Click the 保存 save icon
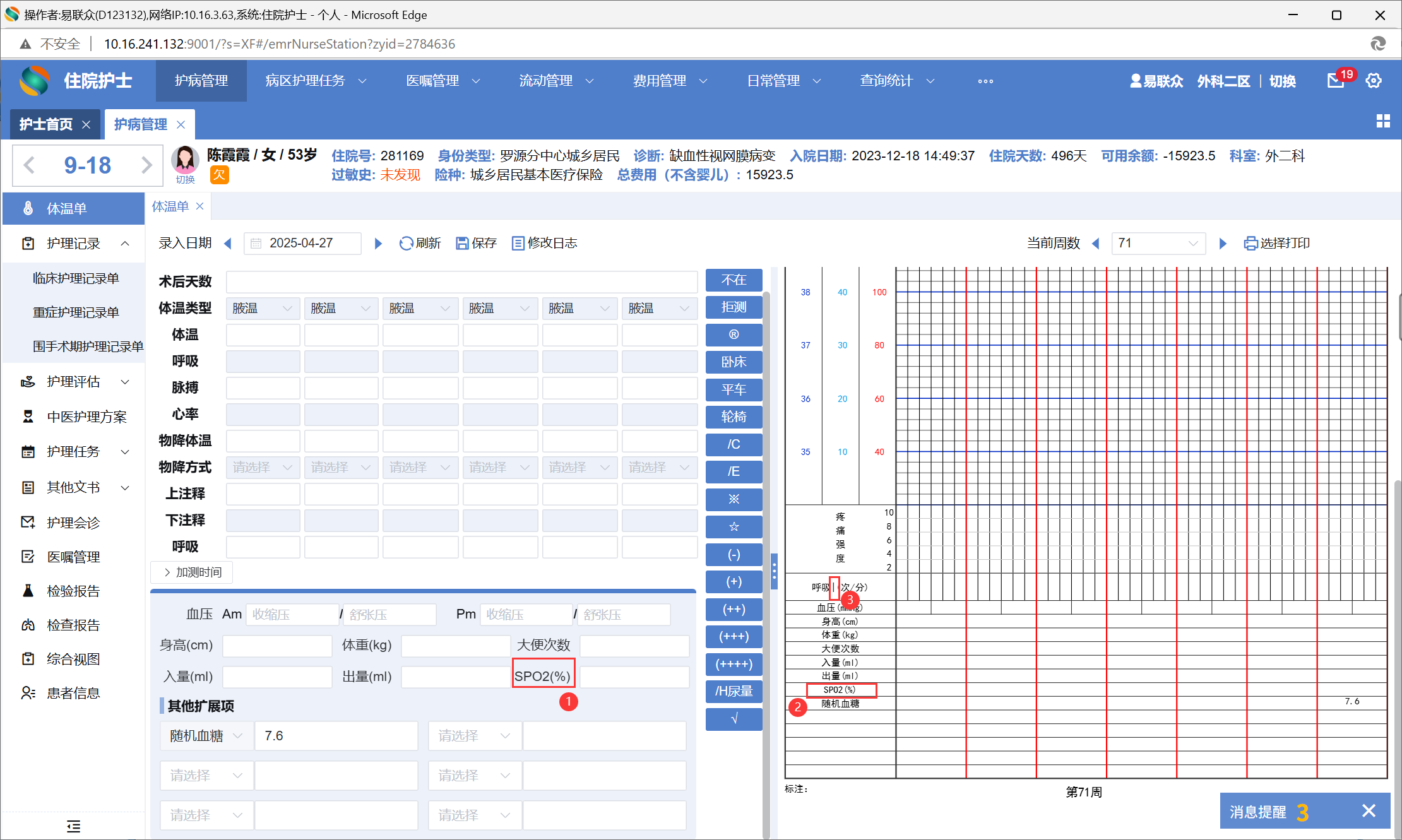The width and height of the screenshot is (1402, 840). (462, 243)
